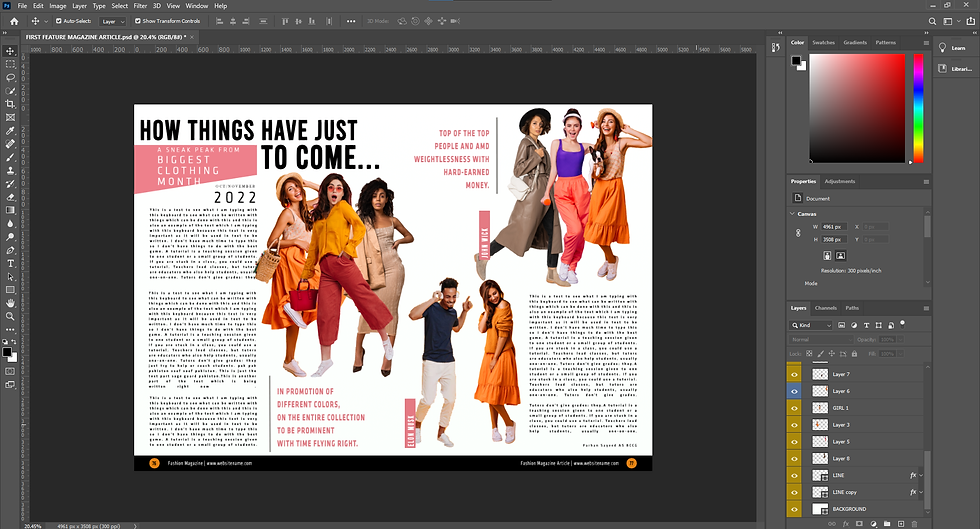Screen dimensions: 980x529
Task: Hide Layer 6 with its eye icon
Action: [x=794, y=391]
